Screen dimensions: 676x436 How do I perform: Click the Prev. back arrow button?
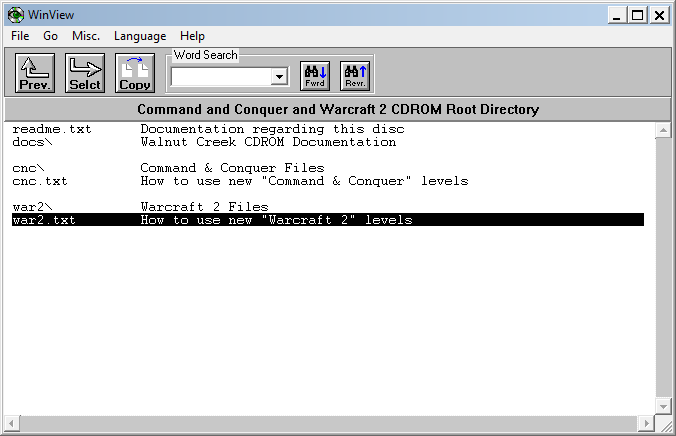[x=35, y=73]
